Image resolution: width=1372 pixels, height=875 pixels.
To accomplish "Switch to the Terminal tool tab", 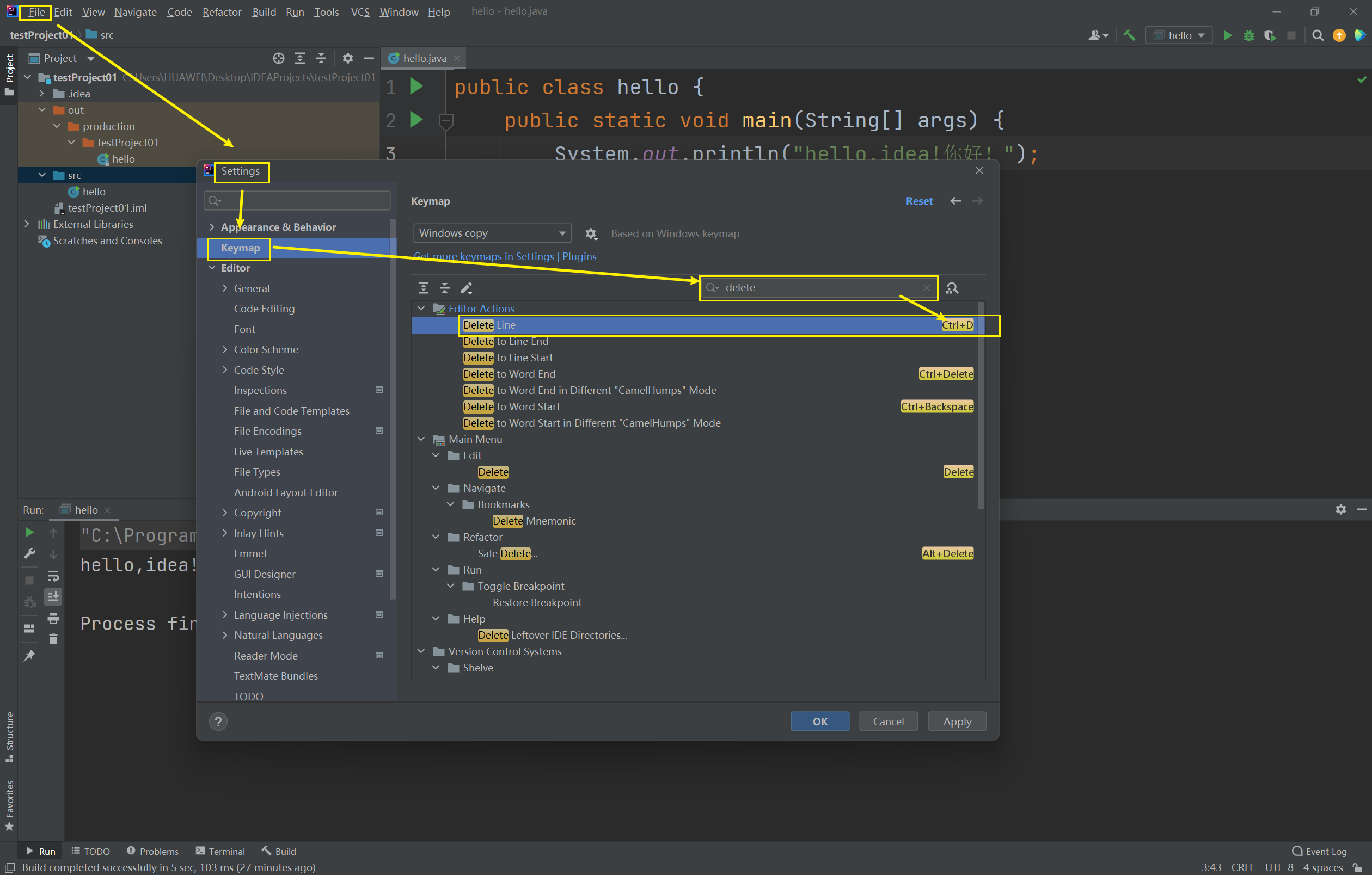I will 220,851.
